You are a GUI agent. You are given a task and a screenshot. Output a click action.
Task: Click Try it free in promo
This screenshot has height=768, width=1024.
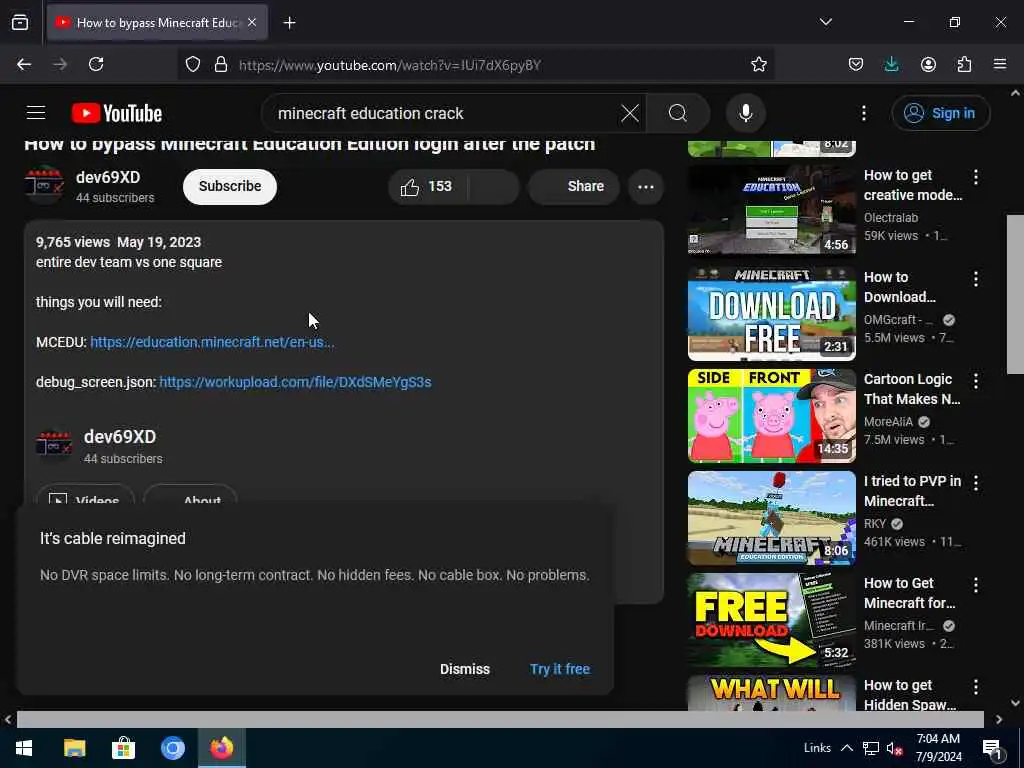[560, 669]
